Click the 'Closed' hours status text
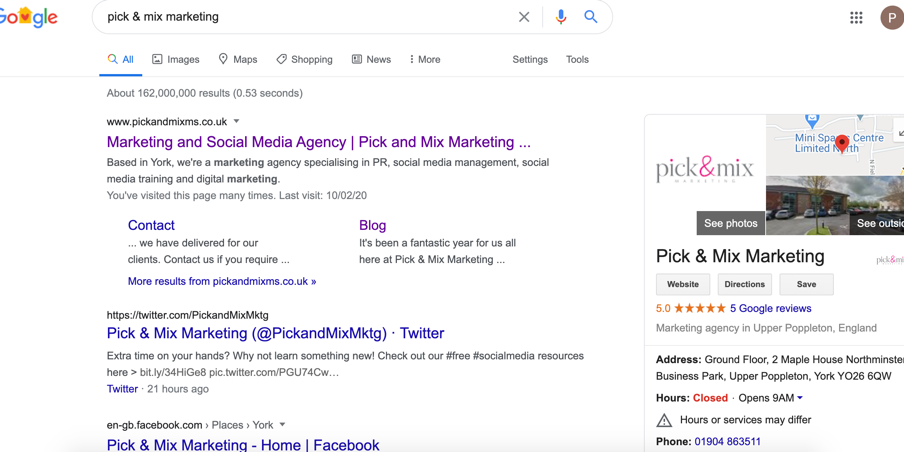The height and width of the screenshot is (452, 904). coord(710,398)
